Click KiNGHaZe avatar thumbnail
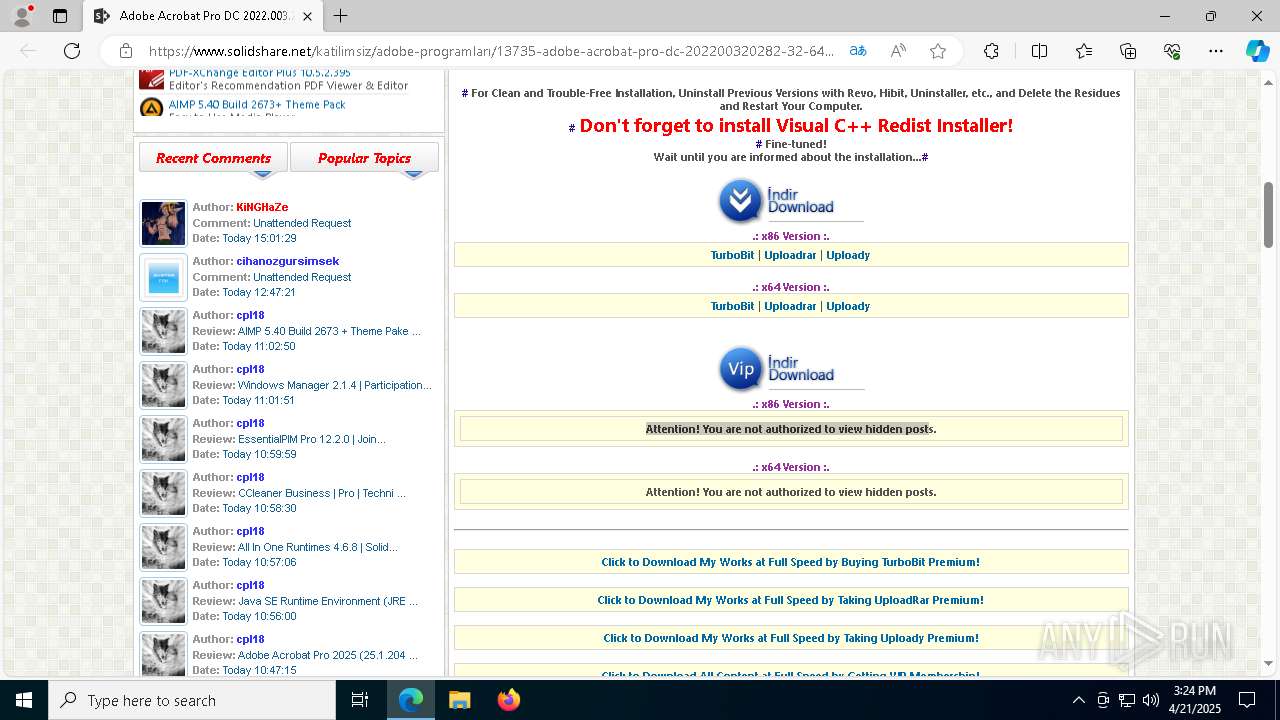 [163, 223]
